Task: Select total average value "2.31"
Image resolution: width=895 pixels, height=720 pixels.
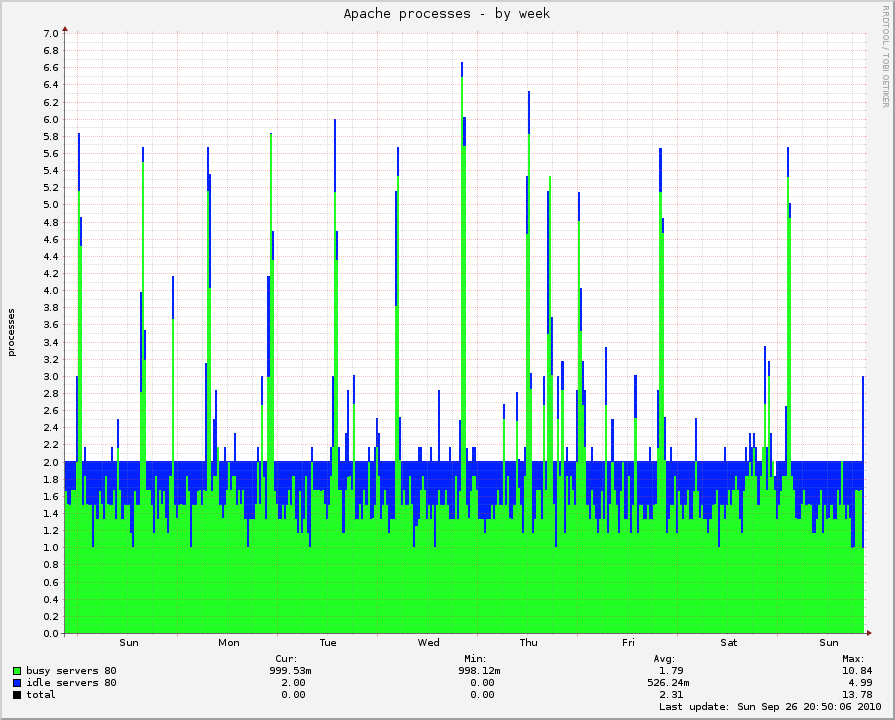Action: (671, 695)
